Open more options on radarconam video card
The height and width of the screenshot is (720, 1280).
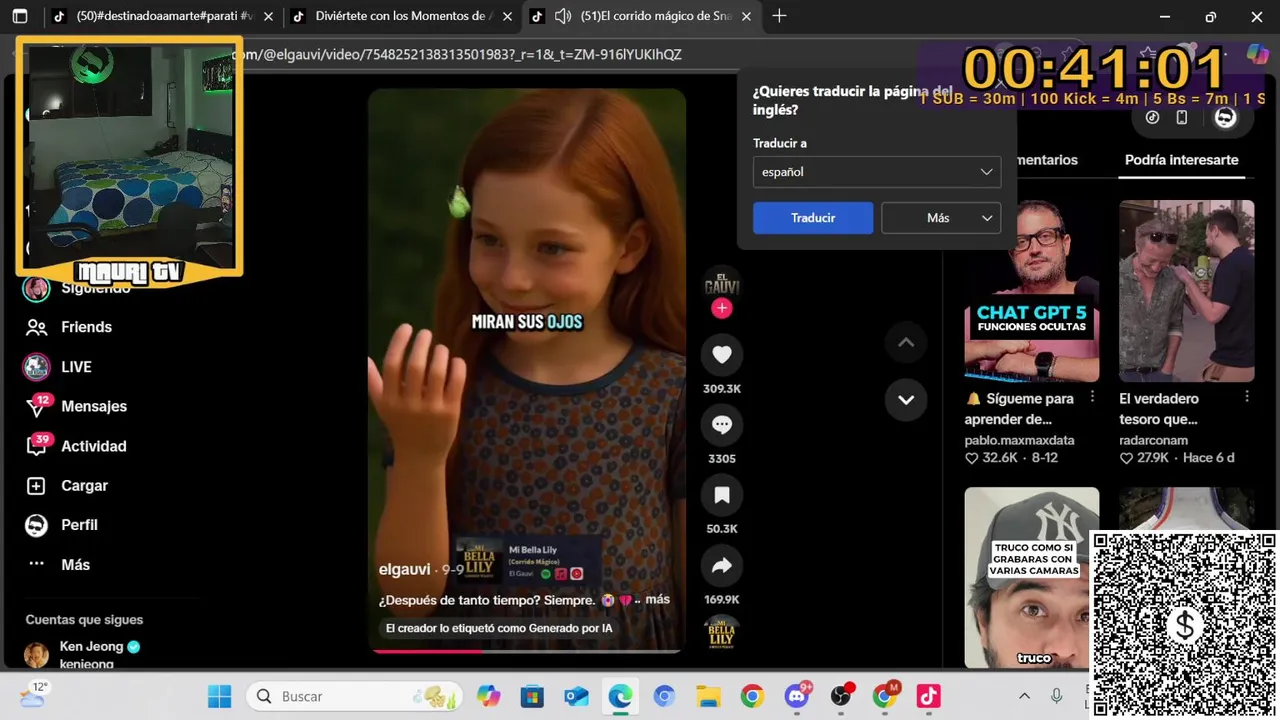pos(1246,397)
